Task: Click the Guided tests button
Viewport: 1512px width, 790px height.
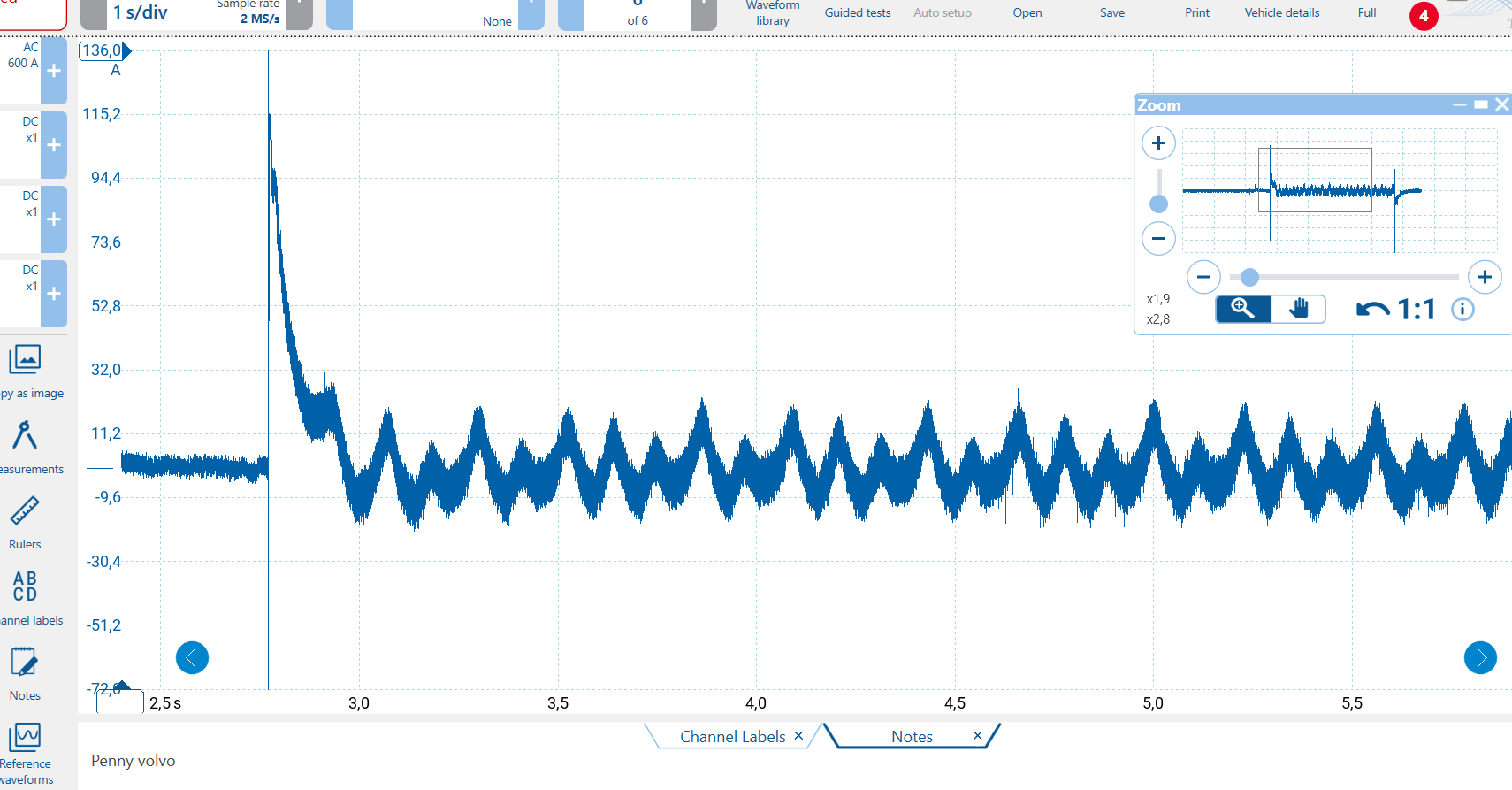Action: click(x=857, y=12)
